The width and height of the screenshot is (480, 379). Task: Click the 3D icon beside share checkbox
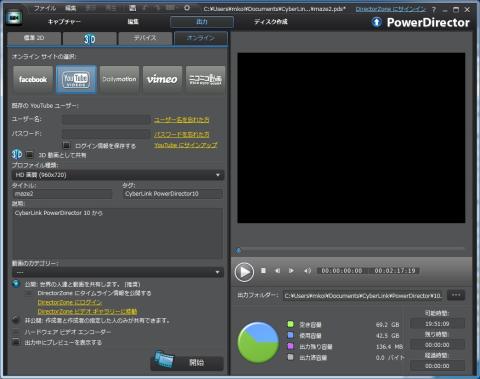coord(17,154)
